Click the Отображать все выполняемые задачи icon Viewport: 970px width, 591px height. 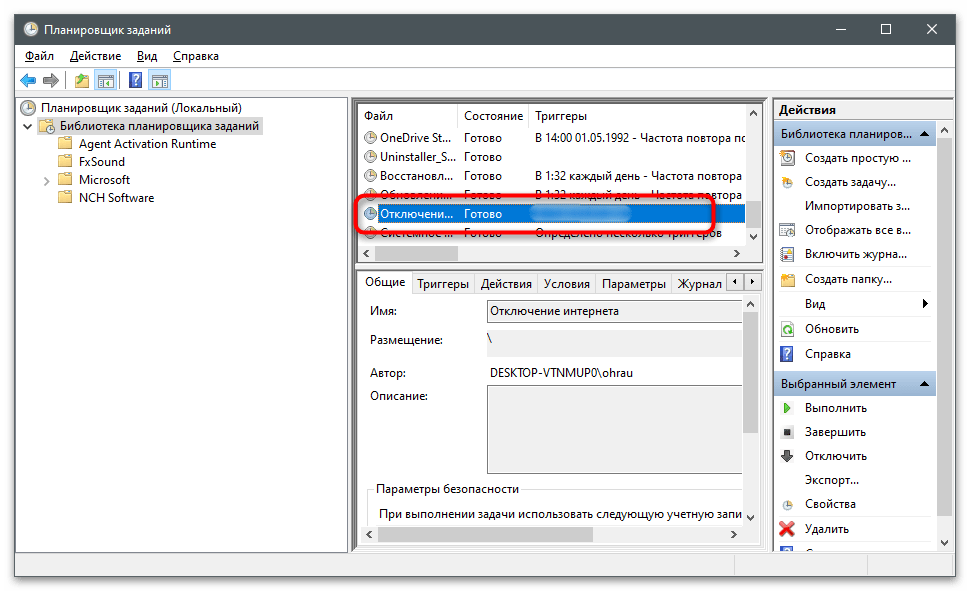click(x=788, y=230)
